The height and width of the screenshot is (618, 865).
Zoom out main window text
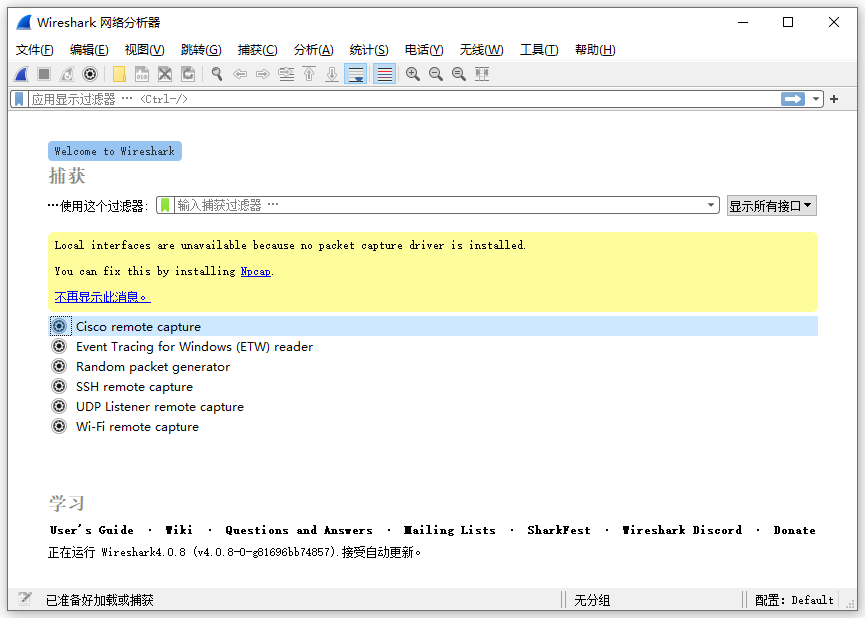tap(436, 74)
